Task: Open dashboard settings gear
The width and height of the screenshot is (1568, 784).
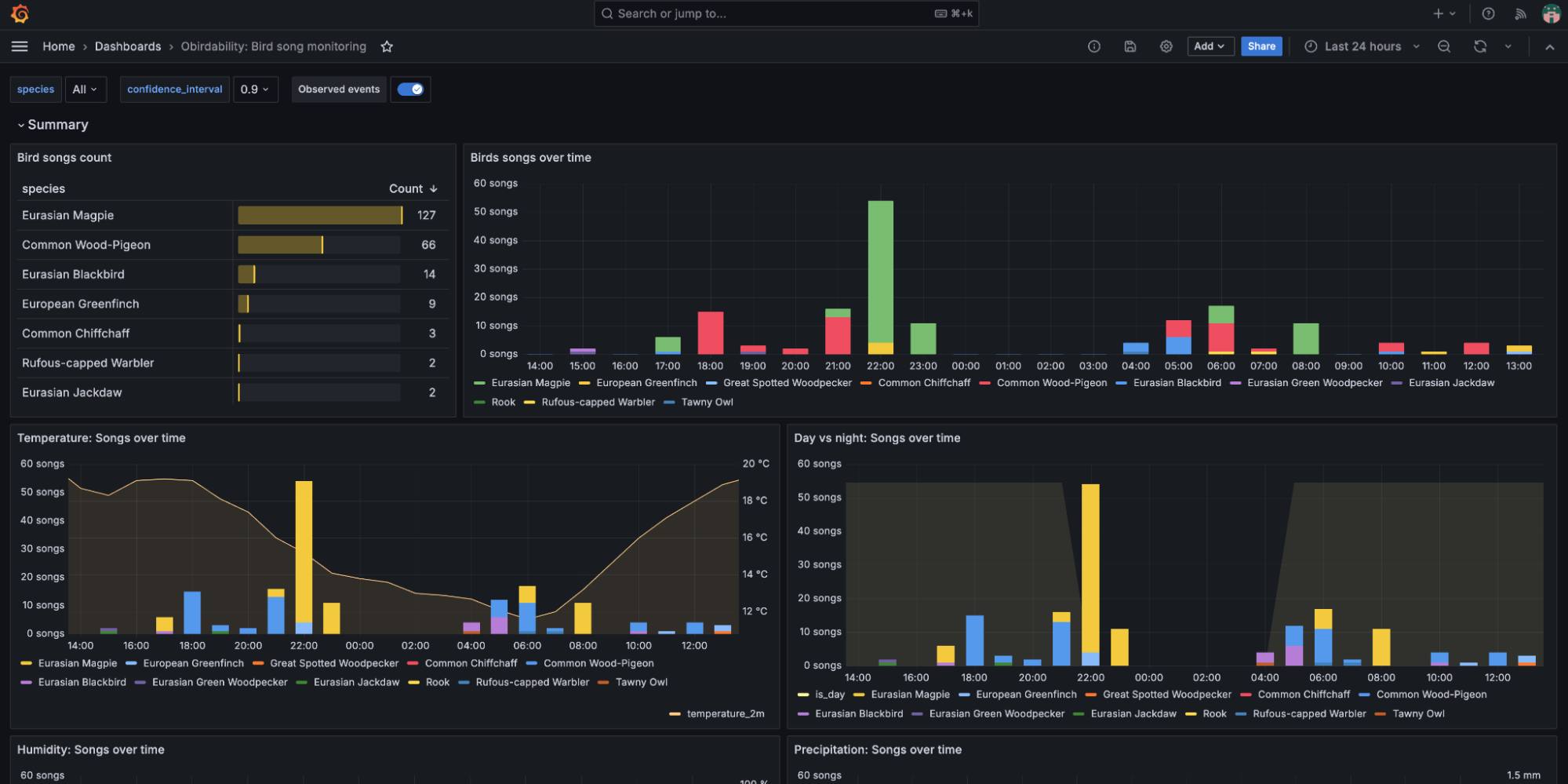Action: pyautogui.click(x=1166, y=46)
